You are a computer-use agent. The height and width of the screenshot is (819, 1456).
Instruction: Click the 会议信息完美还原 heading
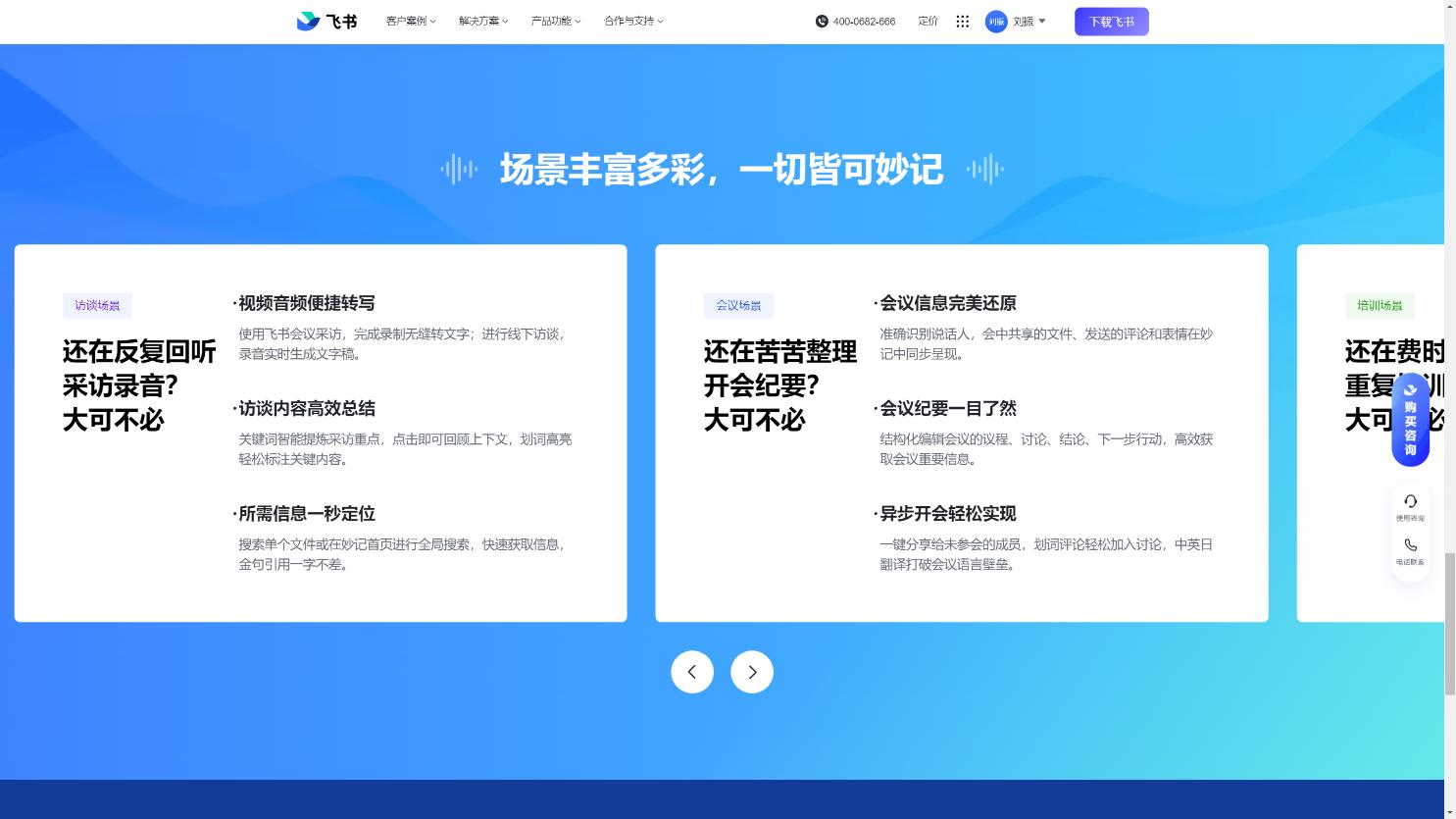(947, 304)
